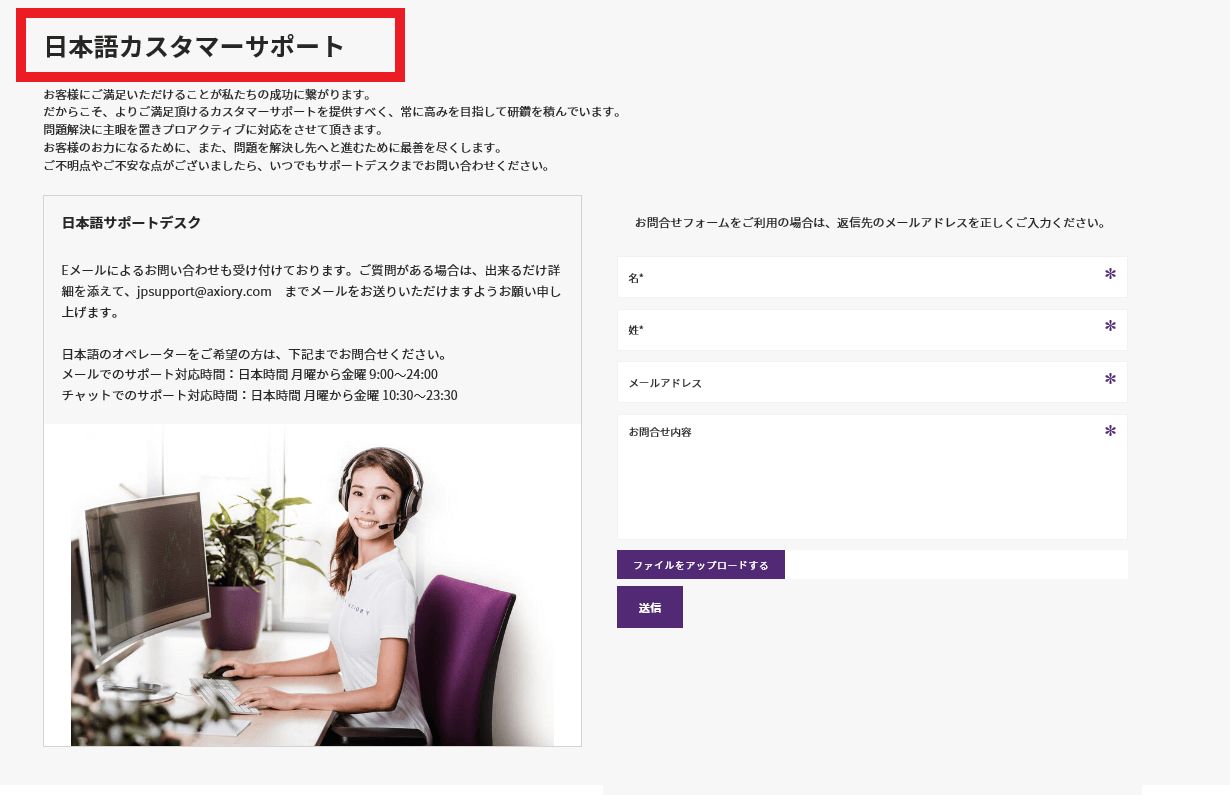Click the ファイルをアップロードする upload button

701,565
